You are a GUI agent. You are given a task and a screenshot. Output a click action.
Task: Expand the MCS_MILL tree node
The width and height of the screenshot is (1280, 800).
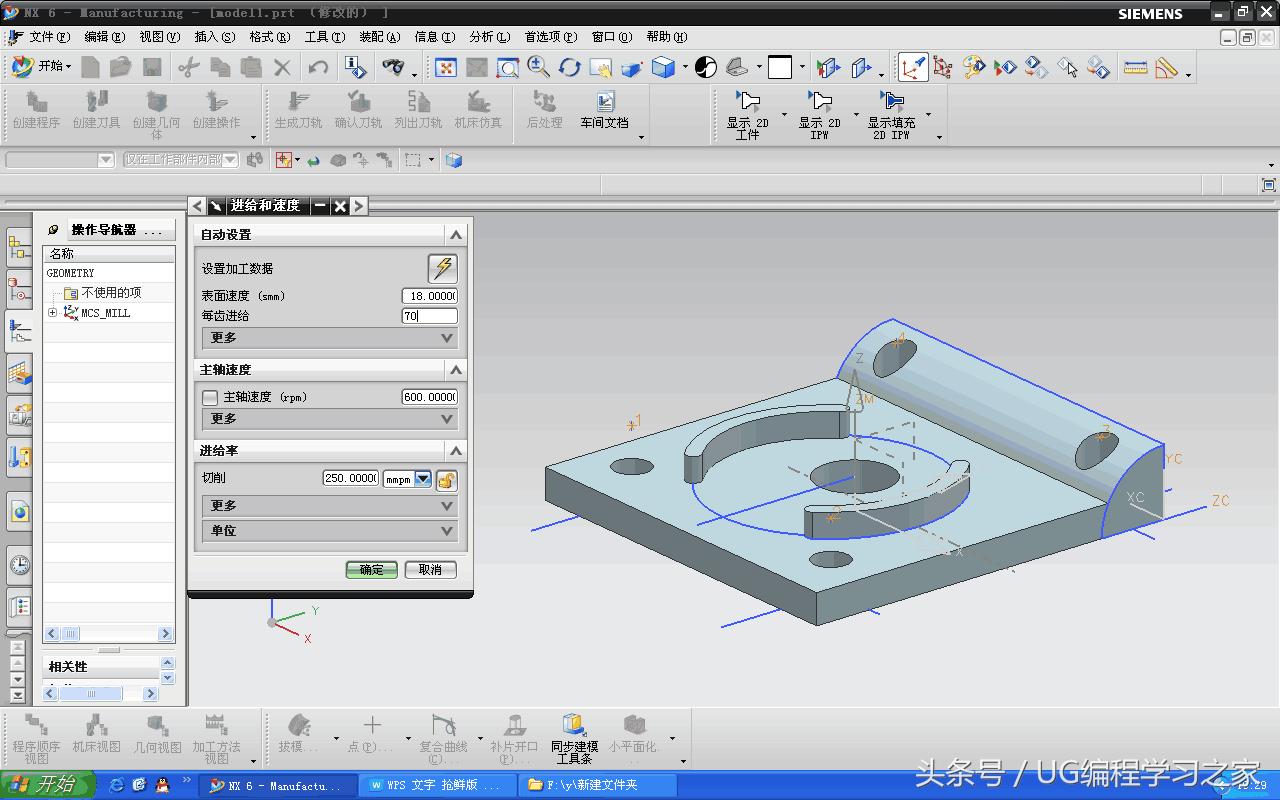pos(53,313)
